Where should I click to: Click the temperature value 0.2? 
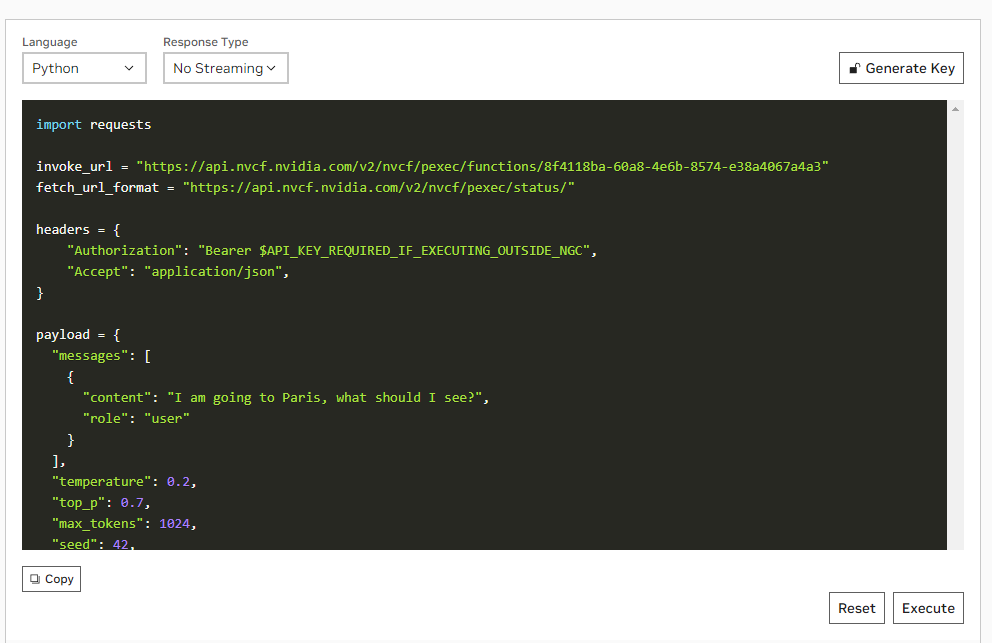click(178, 481)
